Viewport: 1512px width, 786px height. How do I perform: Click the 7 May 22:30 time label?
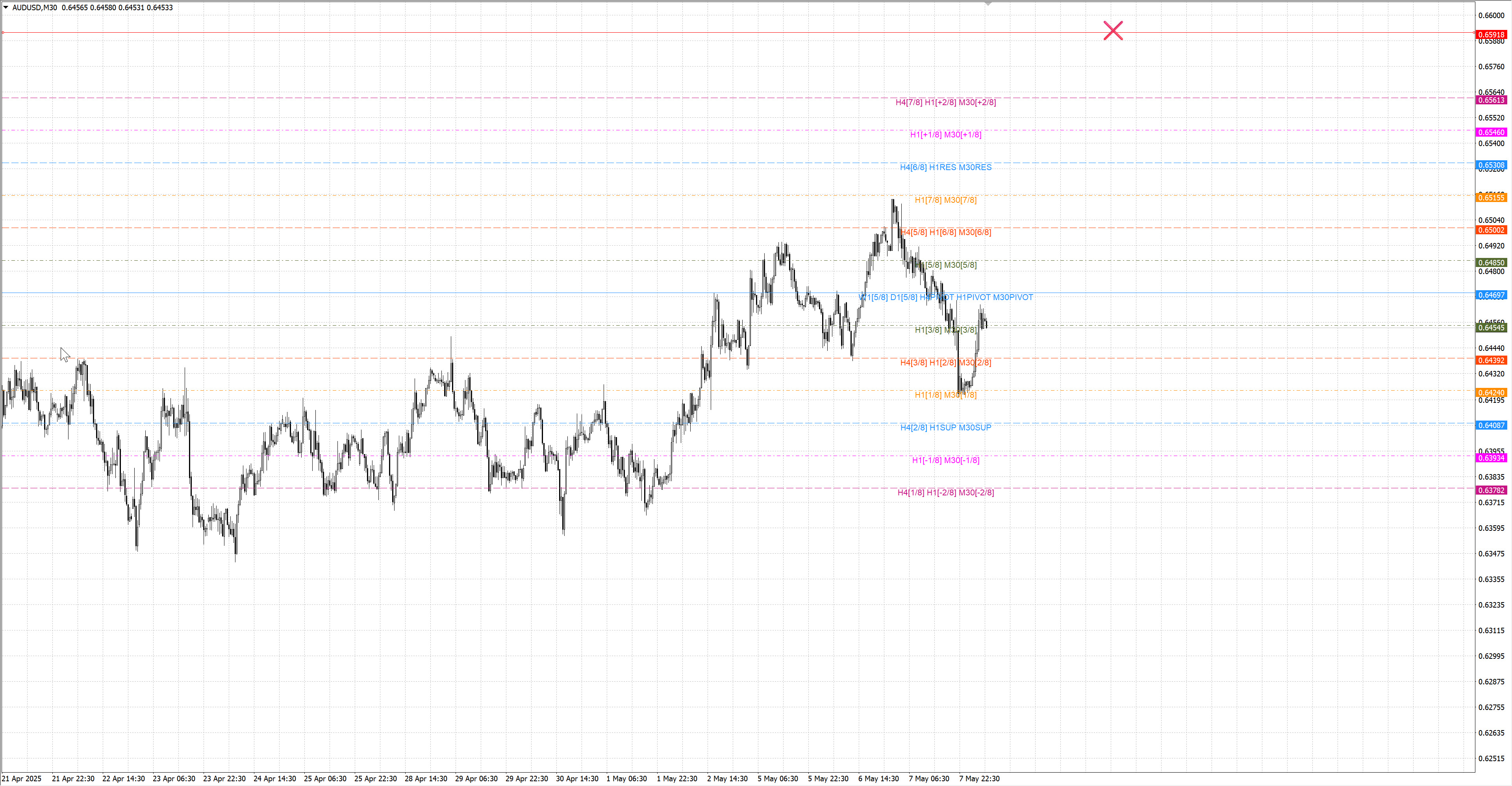pos(979,779)
